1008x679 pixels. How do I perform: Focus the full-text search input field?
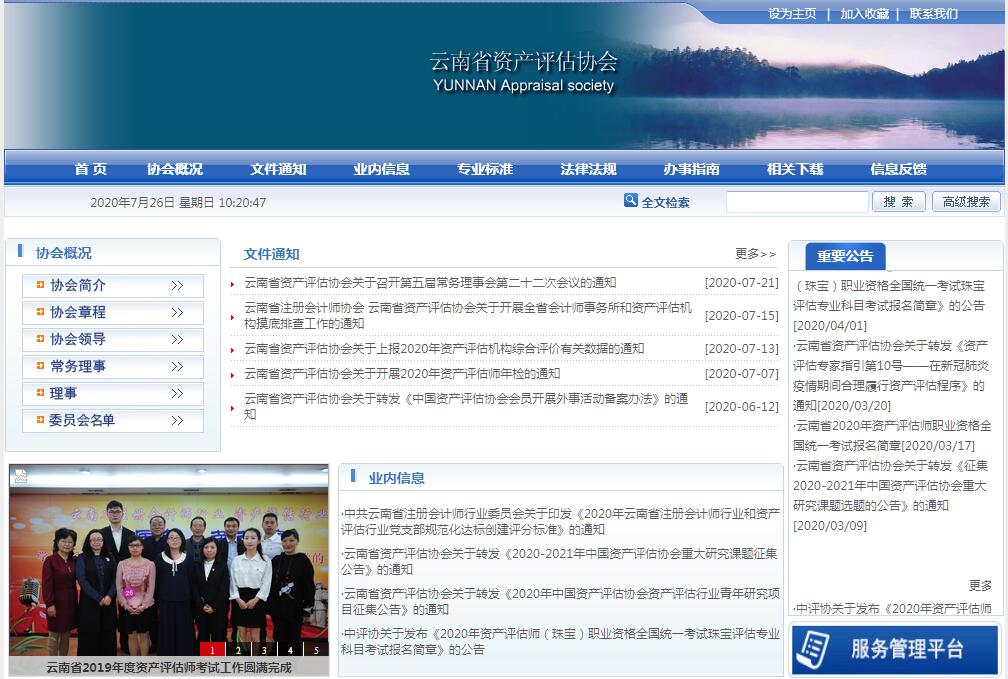pyautogui.click(x=796, y=202)
